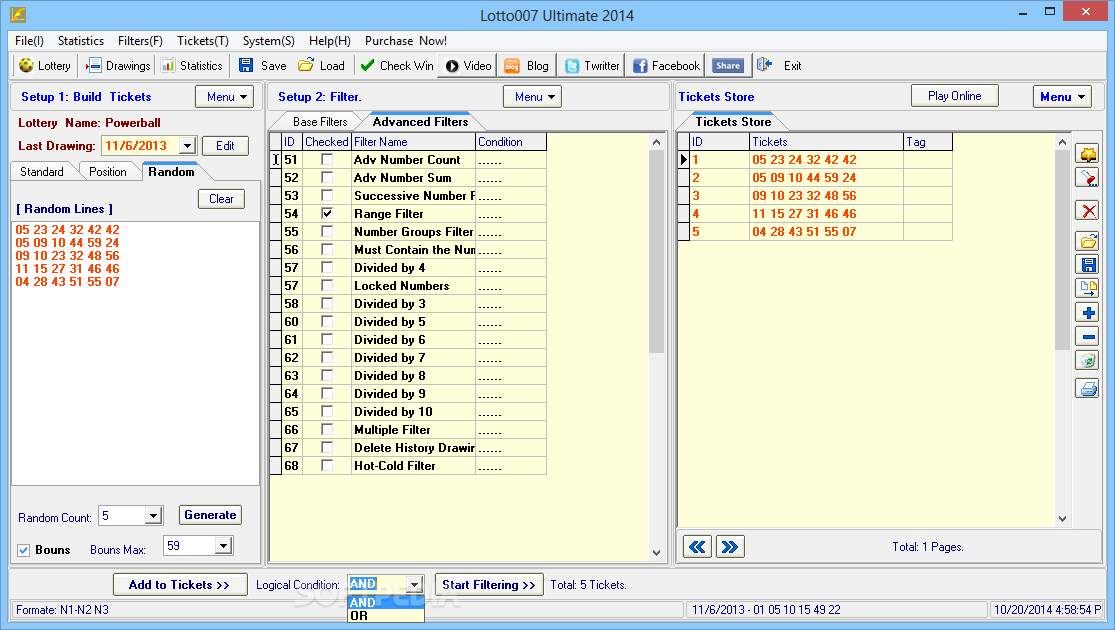Screen dimensions: 1115x630
Task: Check the Hot-Cold Filter checkbox
Action: (x=327, y=465)
